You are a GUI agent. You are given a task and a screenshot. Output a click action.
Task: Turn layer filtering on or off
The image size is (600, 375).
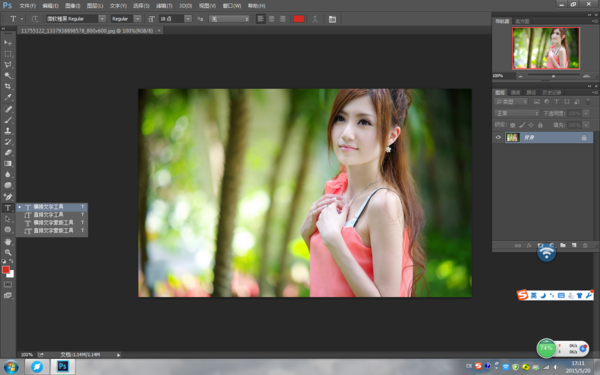tap(588, 102)
